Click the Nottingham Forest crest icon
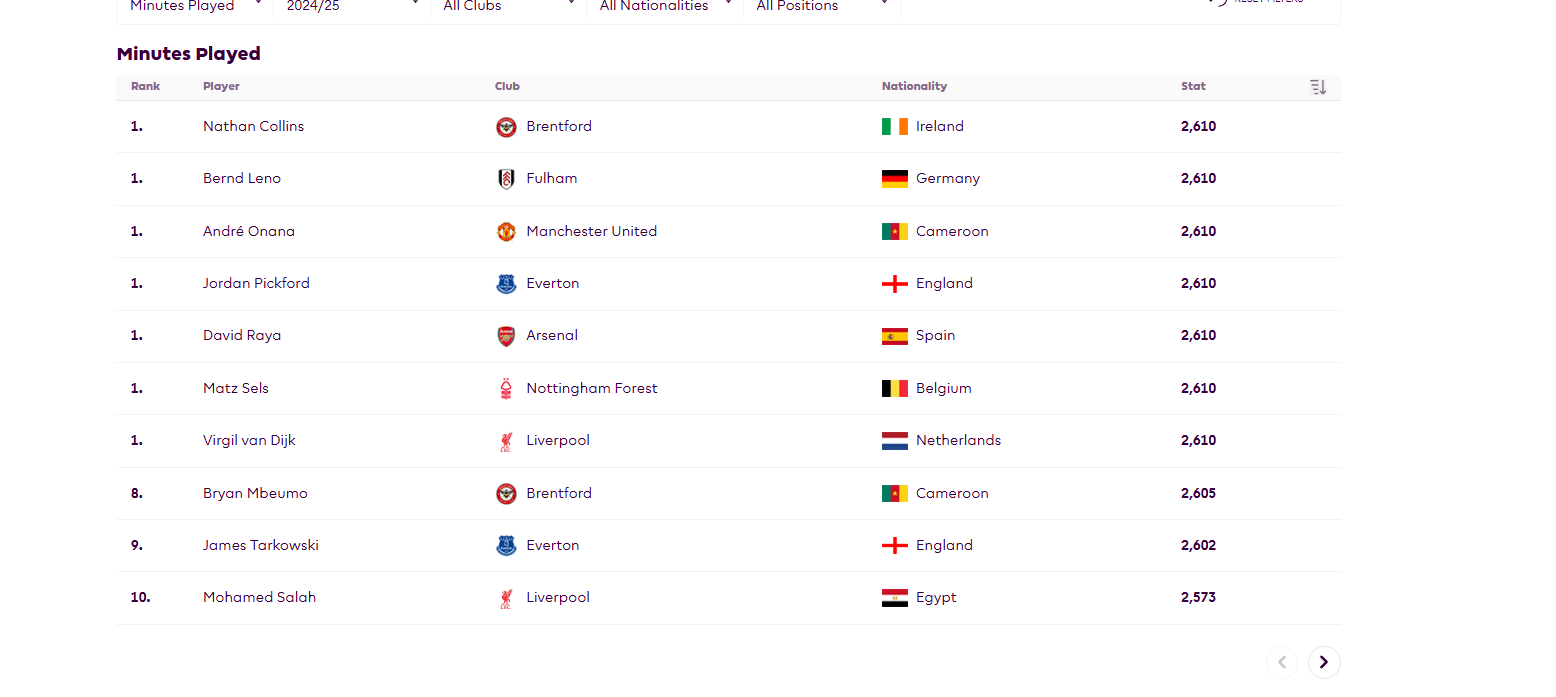Viewport: 1556px width, 697px height. point(506,389)
